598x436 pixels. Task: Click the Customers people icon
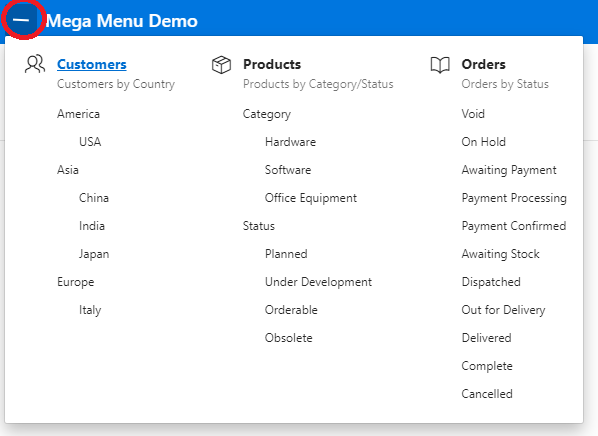tap(35, 64)
